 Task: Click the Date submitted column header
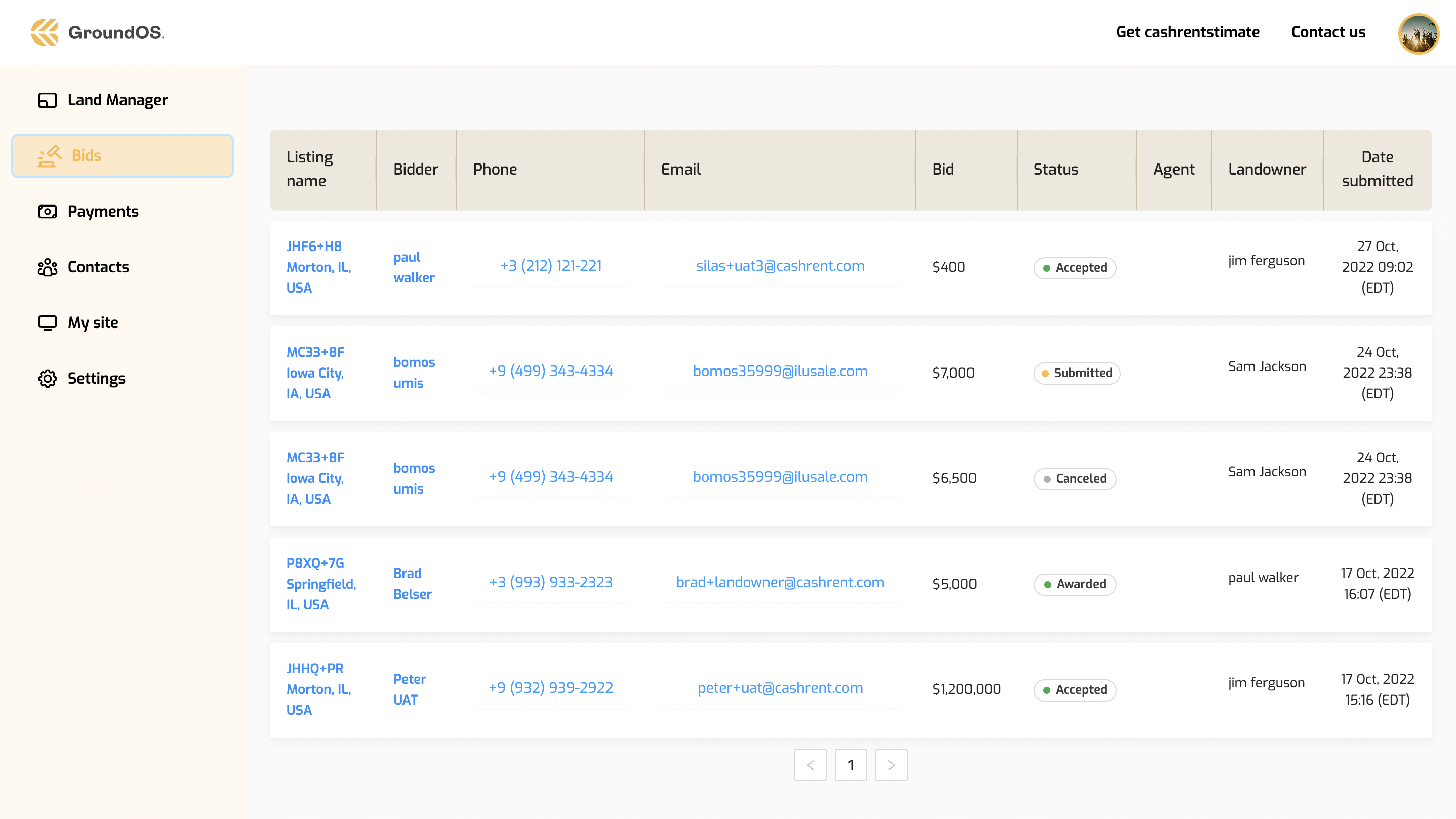pos(1377,169)
